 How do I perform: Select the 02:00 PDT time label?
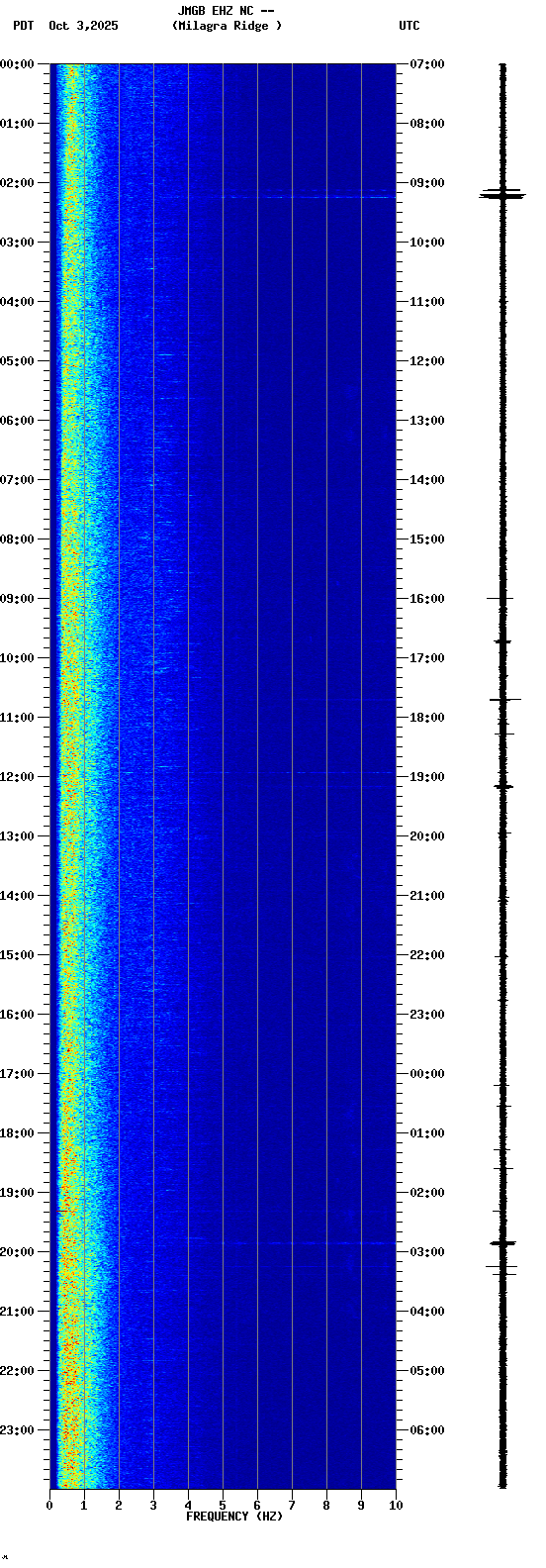[x=17, y=183]
